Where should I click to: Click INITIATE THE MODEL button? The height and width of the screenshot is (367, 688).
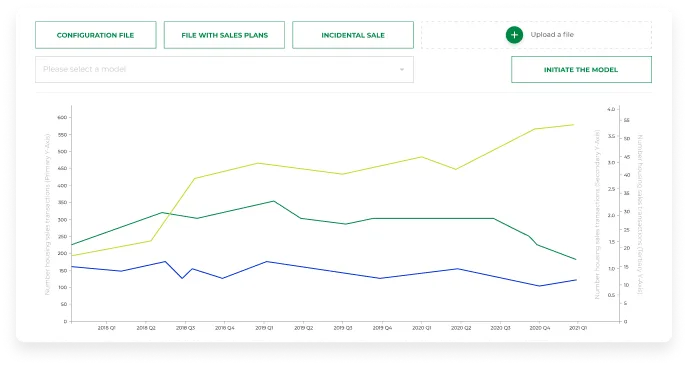tap(581, 69)
